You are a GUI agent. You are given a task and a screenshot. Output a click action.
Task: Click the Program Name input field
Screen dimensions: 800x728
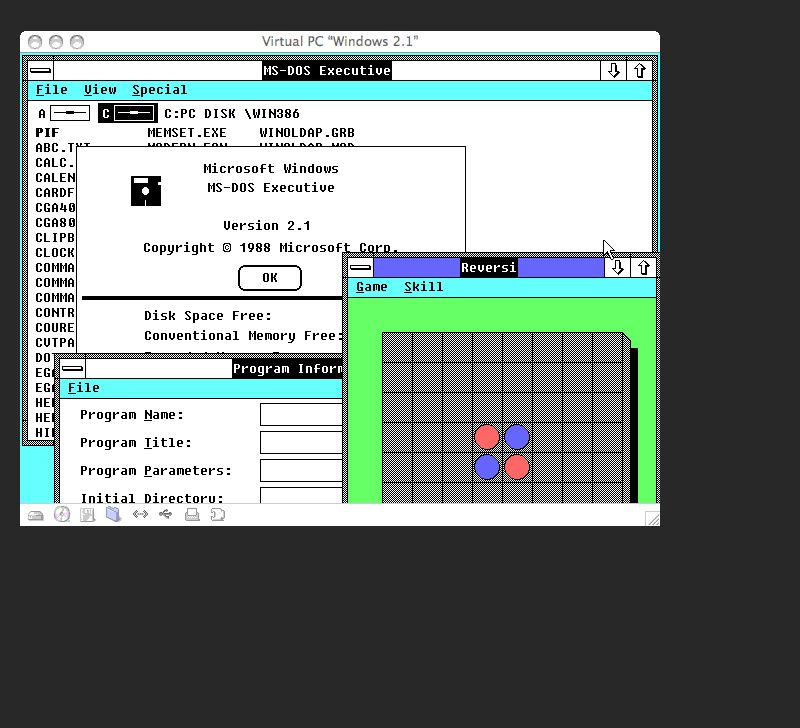point(301,414)
